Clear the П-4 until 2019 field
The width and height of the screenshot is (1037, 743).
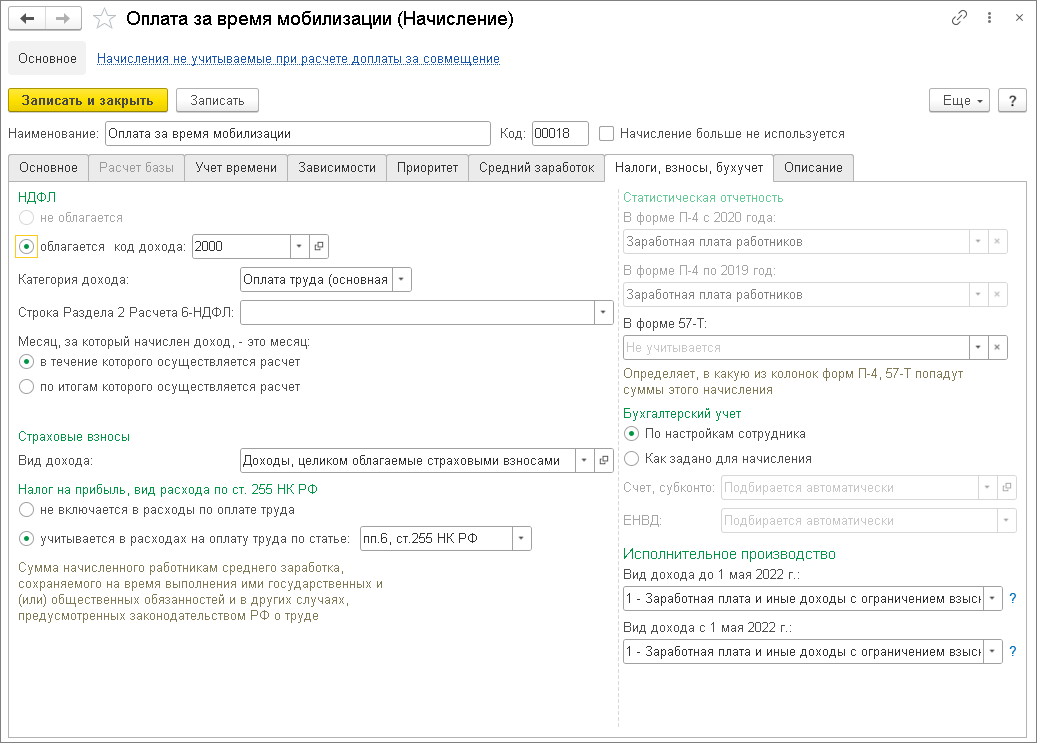click(997, 294)
